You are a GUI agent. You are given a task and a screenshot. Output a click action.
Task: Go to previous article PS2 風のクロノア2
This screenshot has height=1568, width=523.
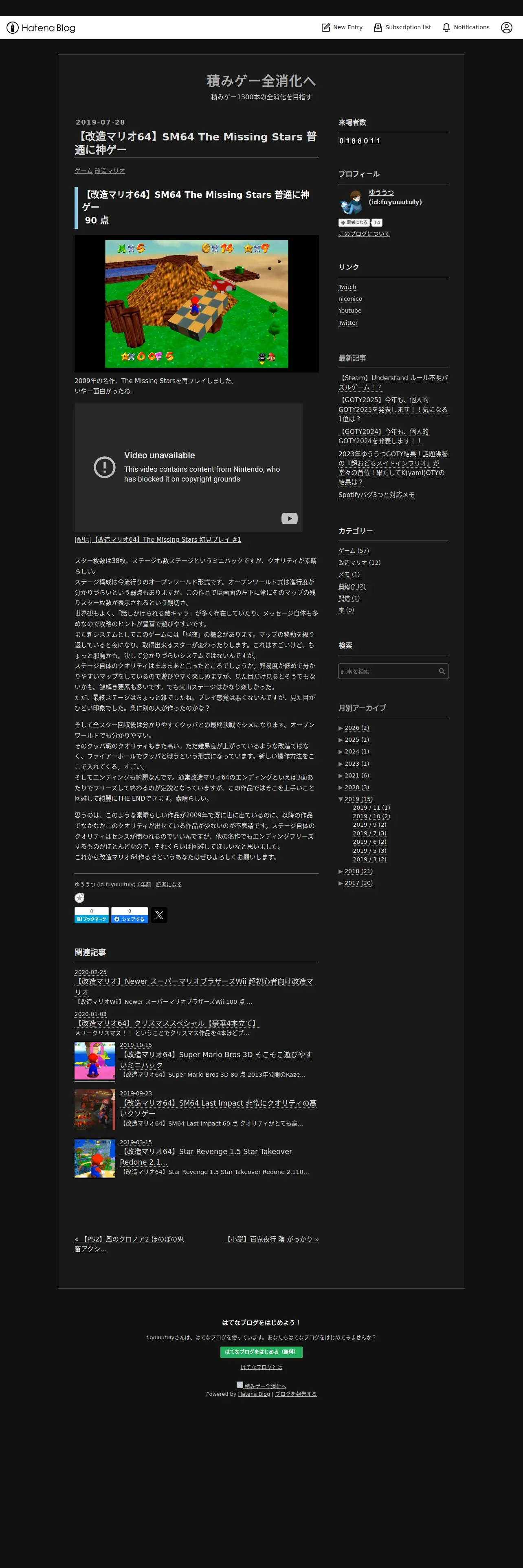tap(129, 1244)
